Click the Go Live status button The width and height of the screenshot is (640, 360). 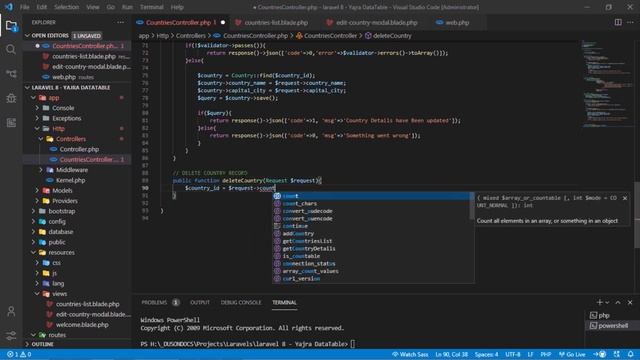(572, 354)
